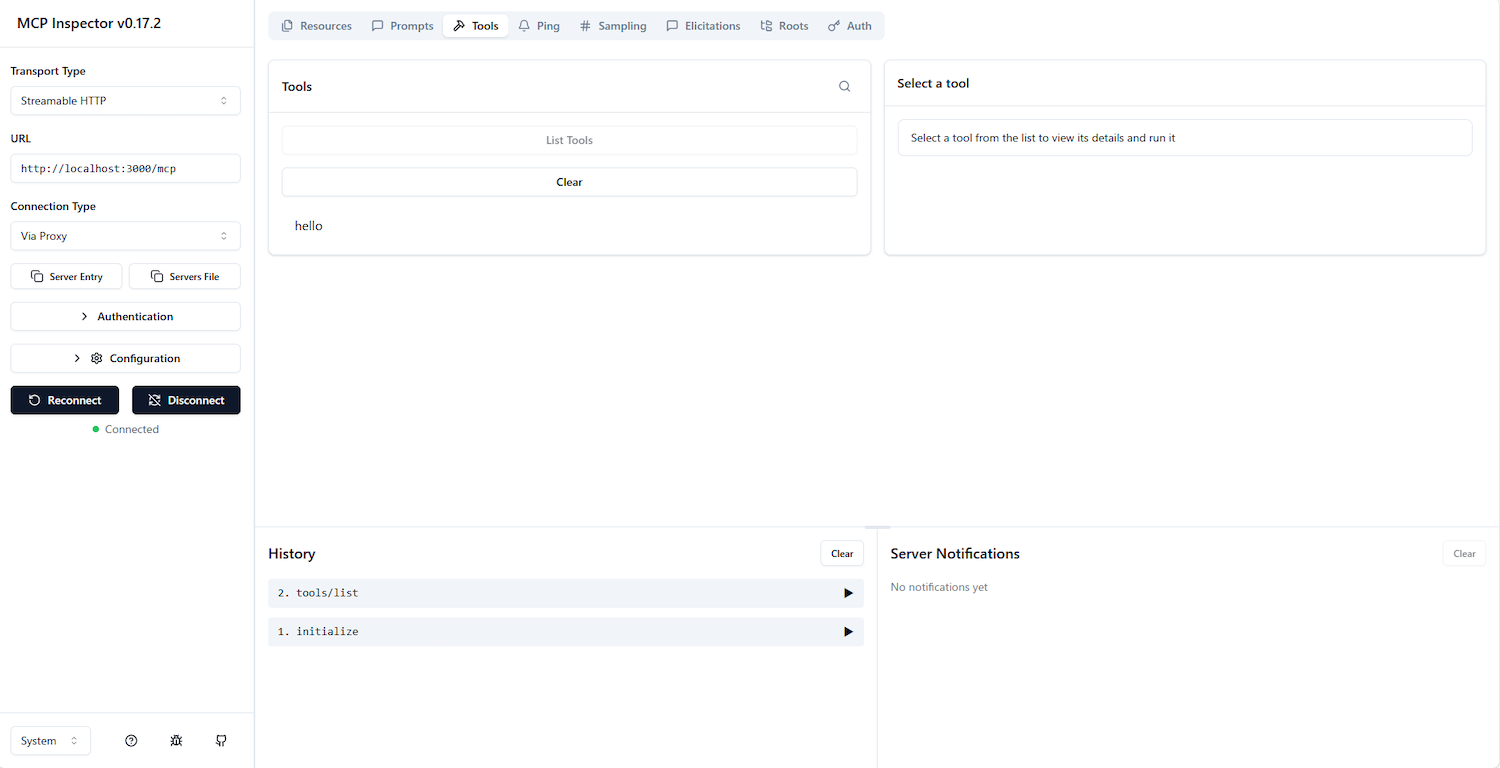Open the help icon in sidebar footer

[x=131, y=741]
